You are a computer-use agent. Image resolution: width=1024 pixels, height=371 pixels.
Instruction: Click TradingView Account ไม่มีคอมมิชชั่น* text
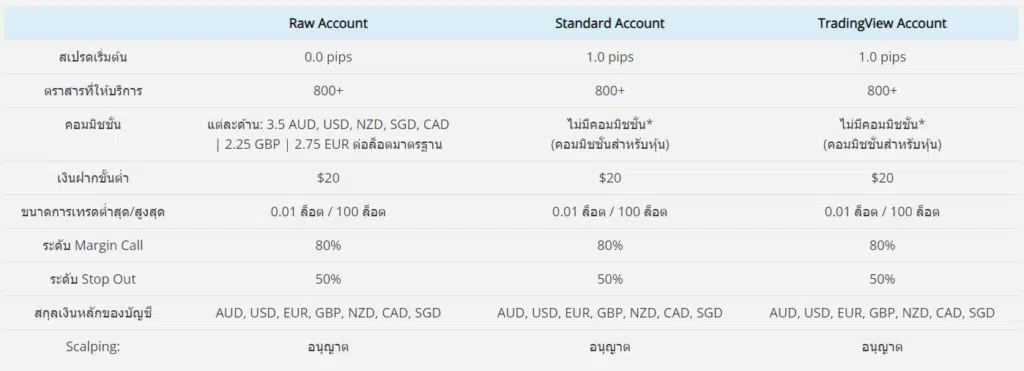882,124
